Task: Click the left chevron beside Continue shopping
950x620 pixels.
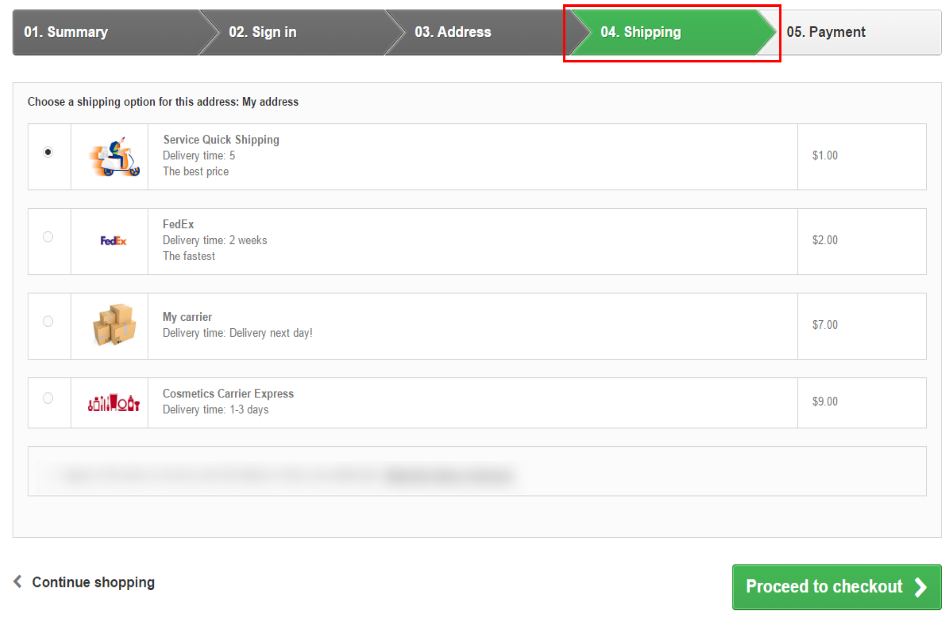Action: [x=18, y=582]
